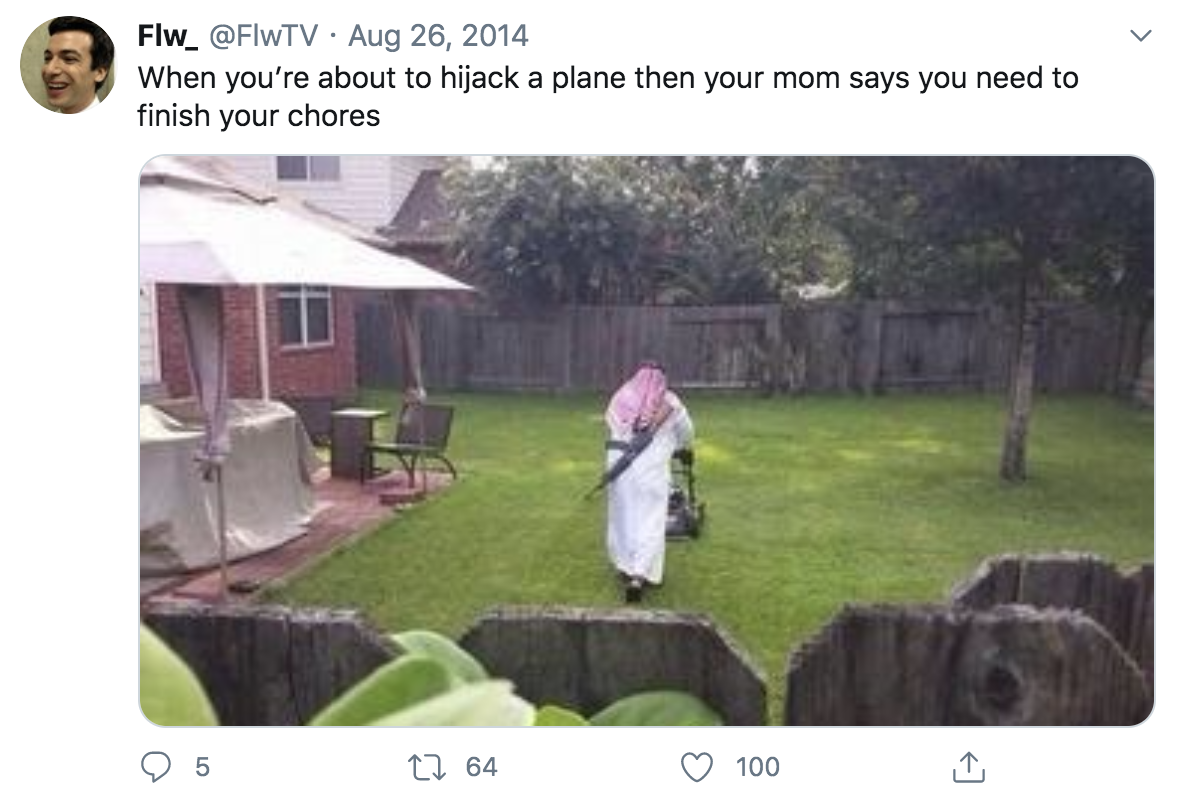
Task: Open the share tweet icon
Action: [969, 767]
